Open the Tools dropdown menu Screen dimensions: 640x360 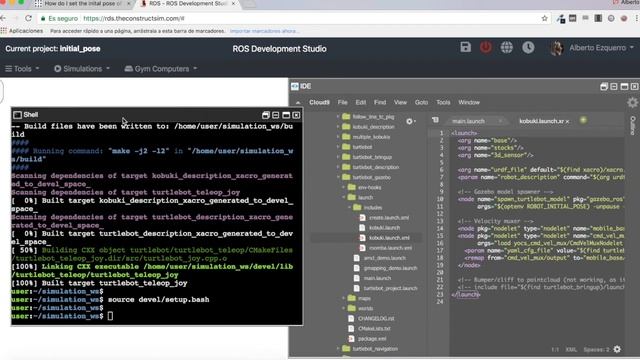pos(22,69)
